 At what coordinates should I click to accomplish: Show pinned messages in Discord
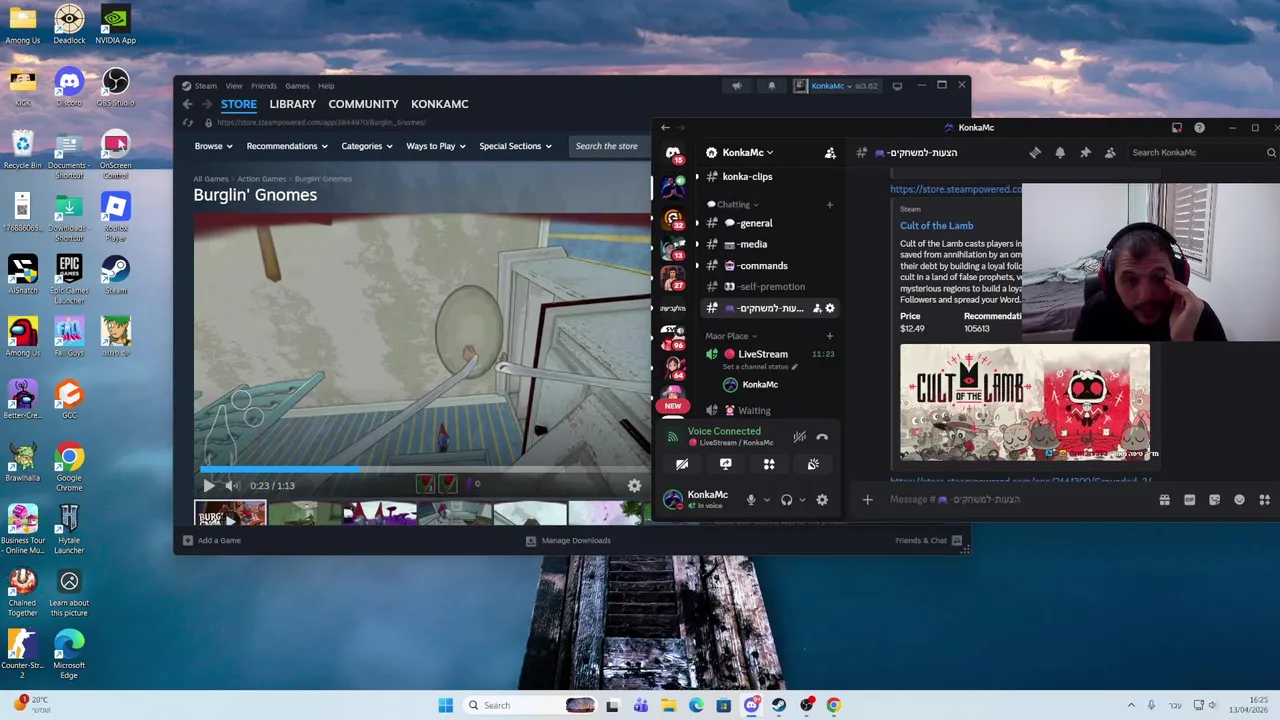1085,153
